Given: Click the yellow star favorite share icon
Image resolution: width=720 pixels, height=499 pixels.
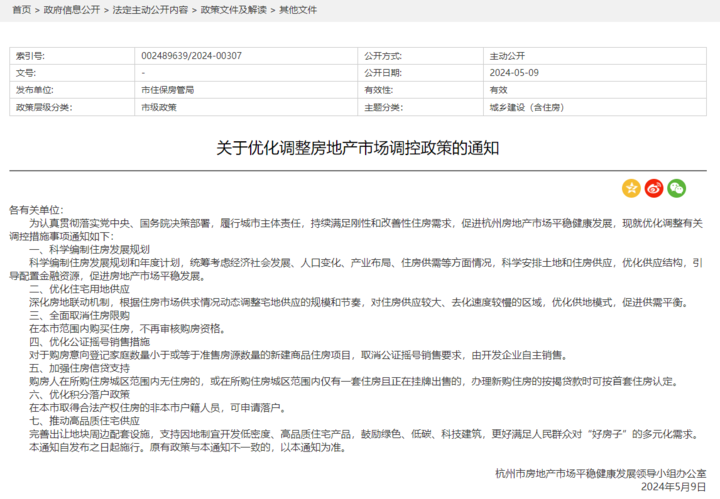Looking at the screenshot, I should click(631, 188).
